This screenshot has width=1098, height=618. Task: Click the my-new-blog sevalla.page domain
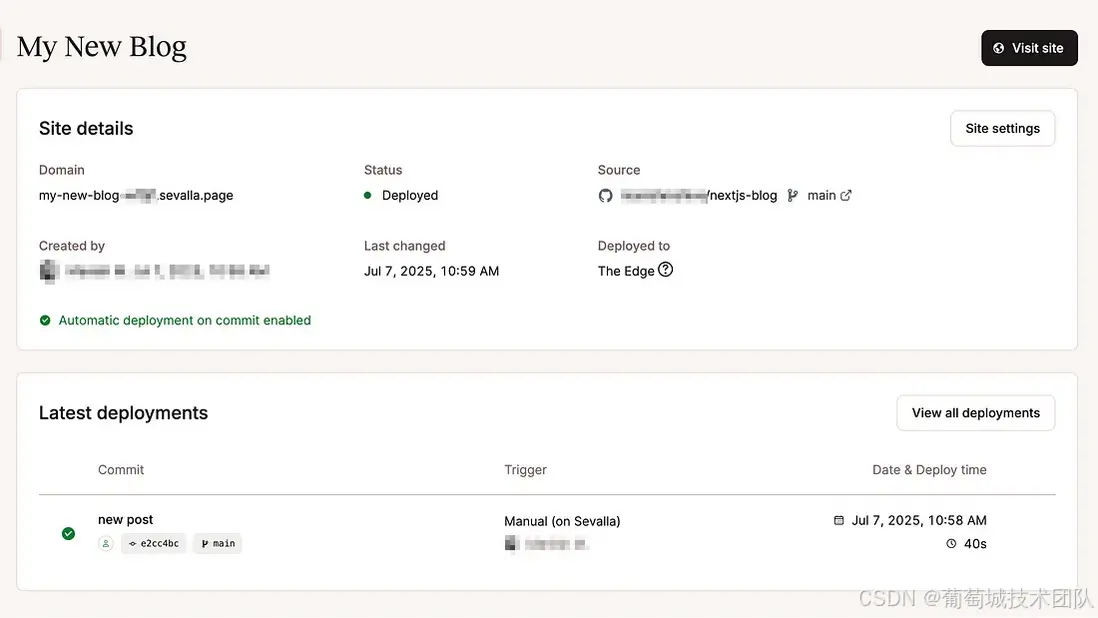point(136,196)
